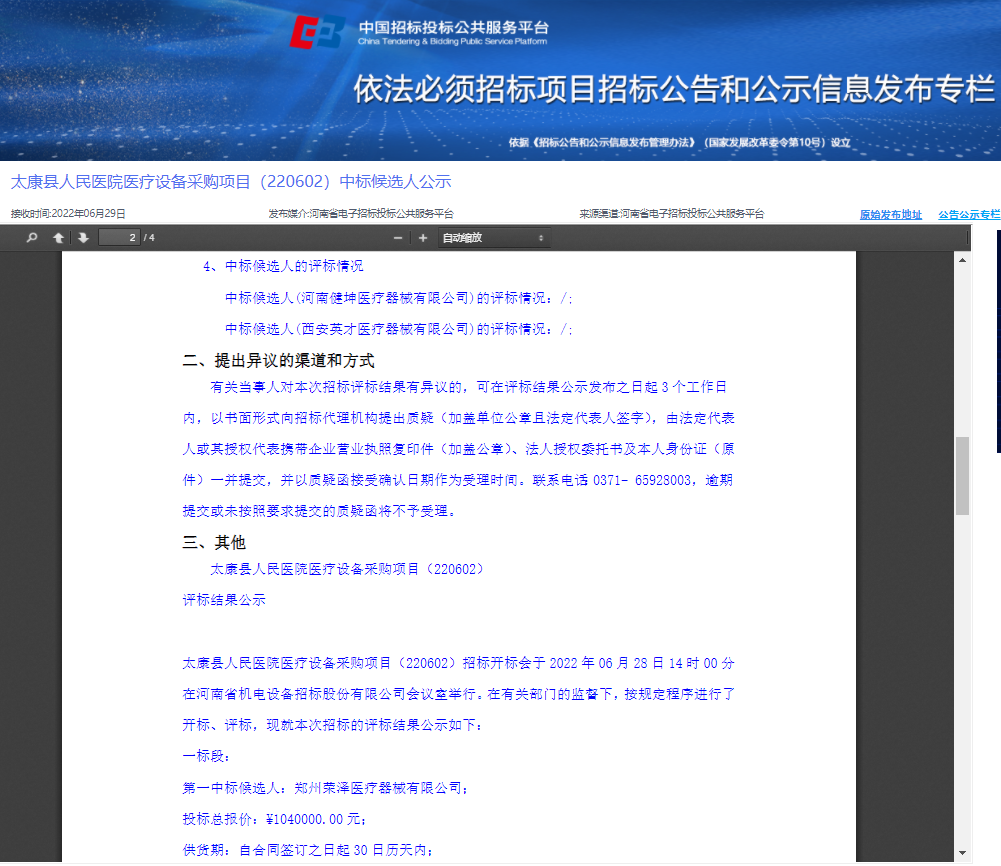
Task: Click the 三、其他 section heading
Action: click(x=214, y=543)
